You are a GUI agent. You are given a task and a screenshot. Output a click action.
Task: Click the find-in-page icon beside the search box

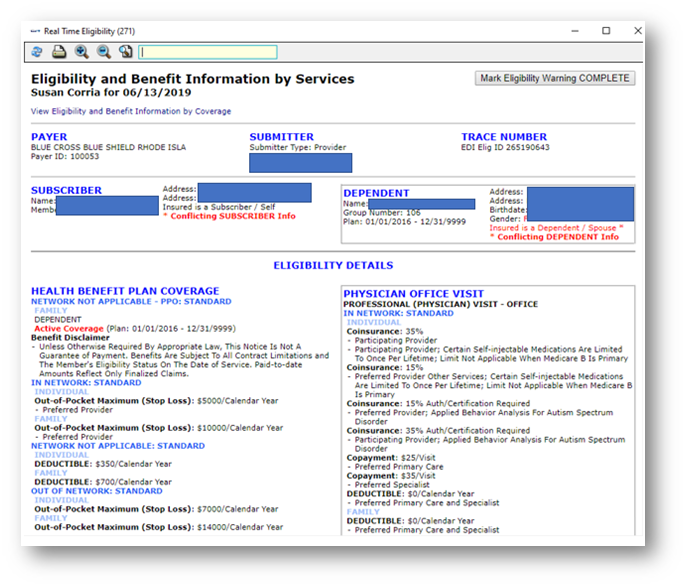click(125, 52)
